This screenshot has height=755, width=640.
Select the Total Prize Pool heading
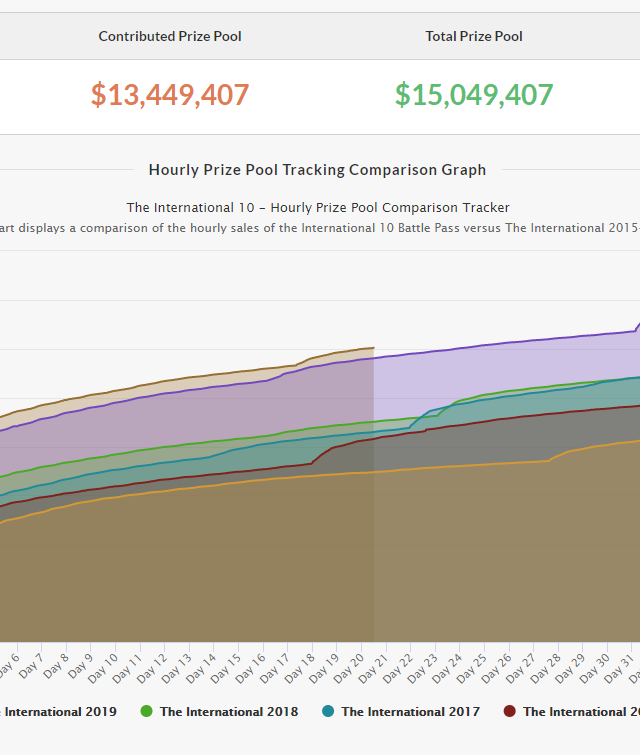(474, 36)
